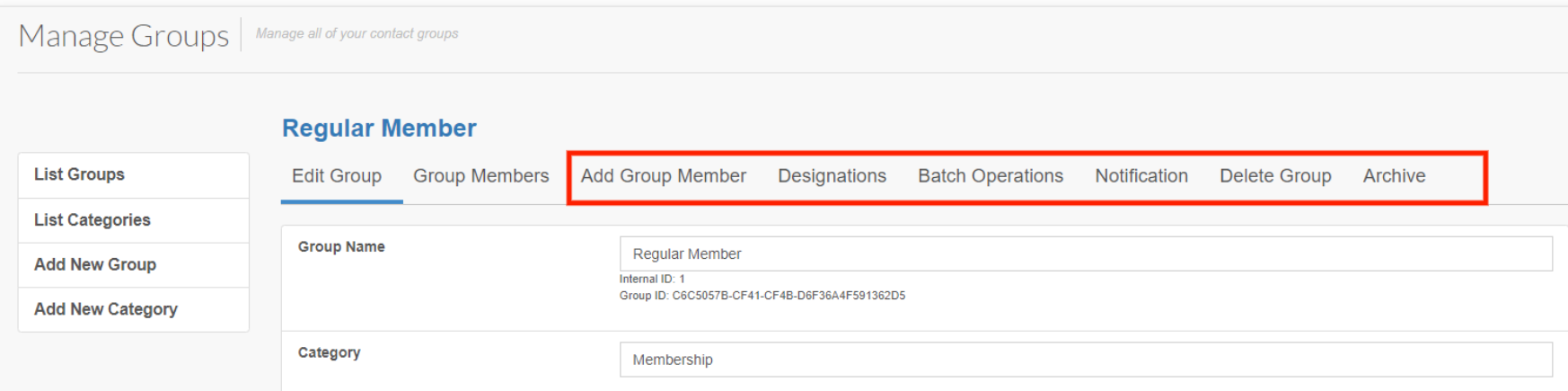Click the blue Regular Member group title
This screenshot has width=1568, height=391.
pyautogui.click(x=379, y=129)
